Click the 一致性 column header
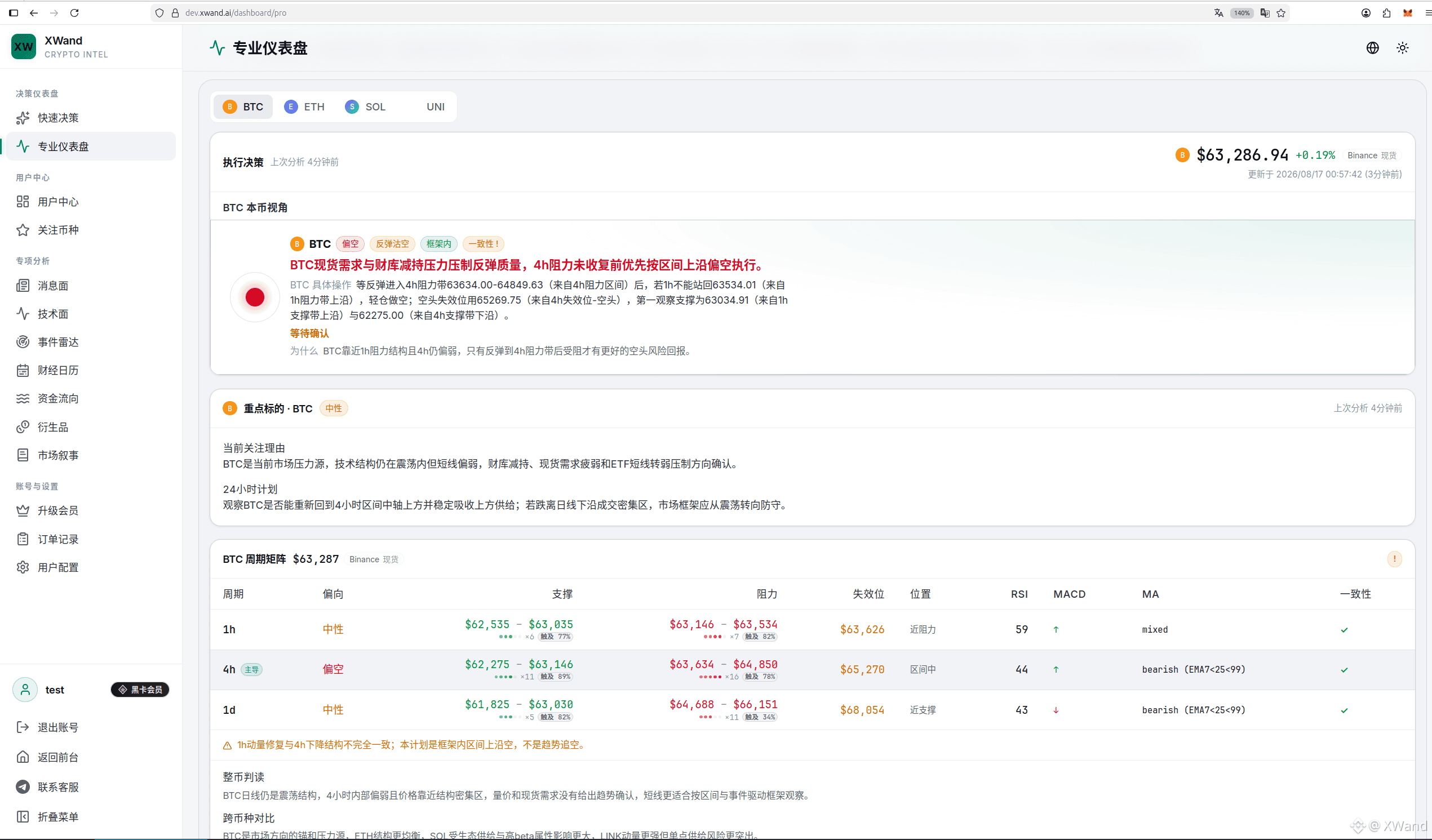 click(x=1355, y=594)
